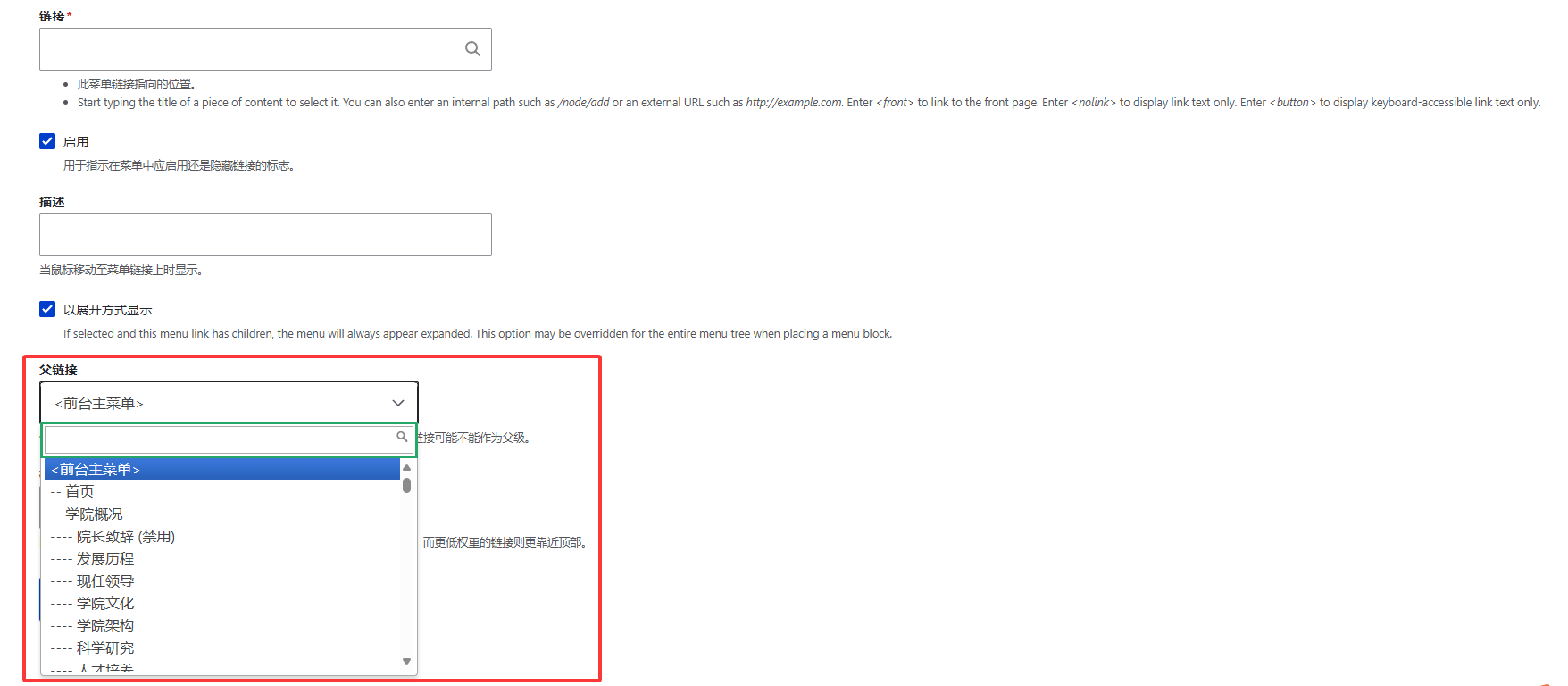Select the 学院文化 option
The height and width of the screenshot is (686, 1568).
click(104, 604)
